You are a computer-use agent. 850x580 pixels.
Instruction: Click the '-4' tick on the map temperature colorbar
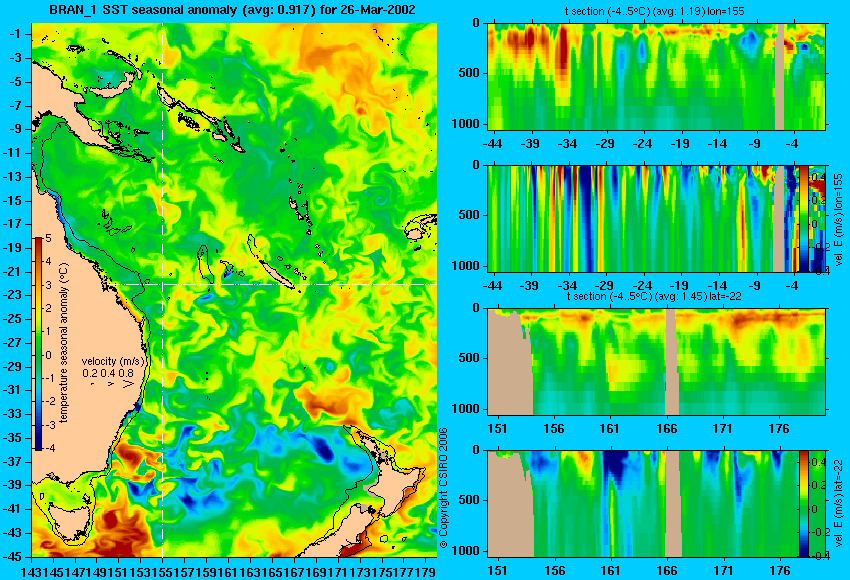point(48,448)
